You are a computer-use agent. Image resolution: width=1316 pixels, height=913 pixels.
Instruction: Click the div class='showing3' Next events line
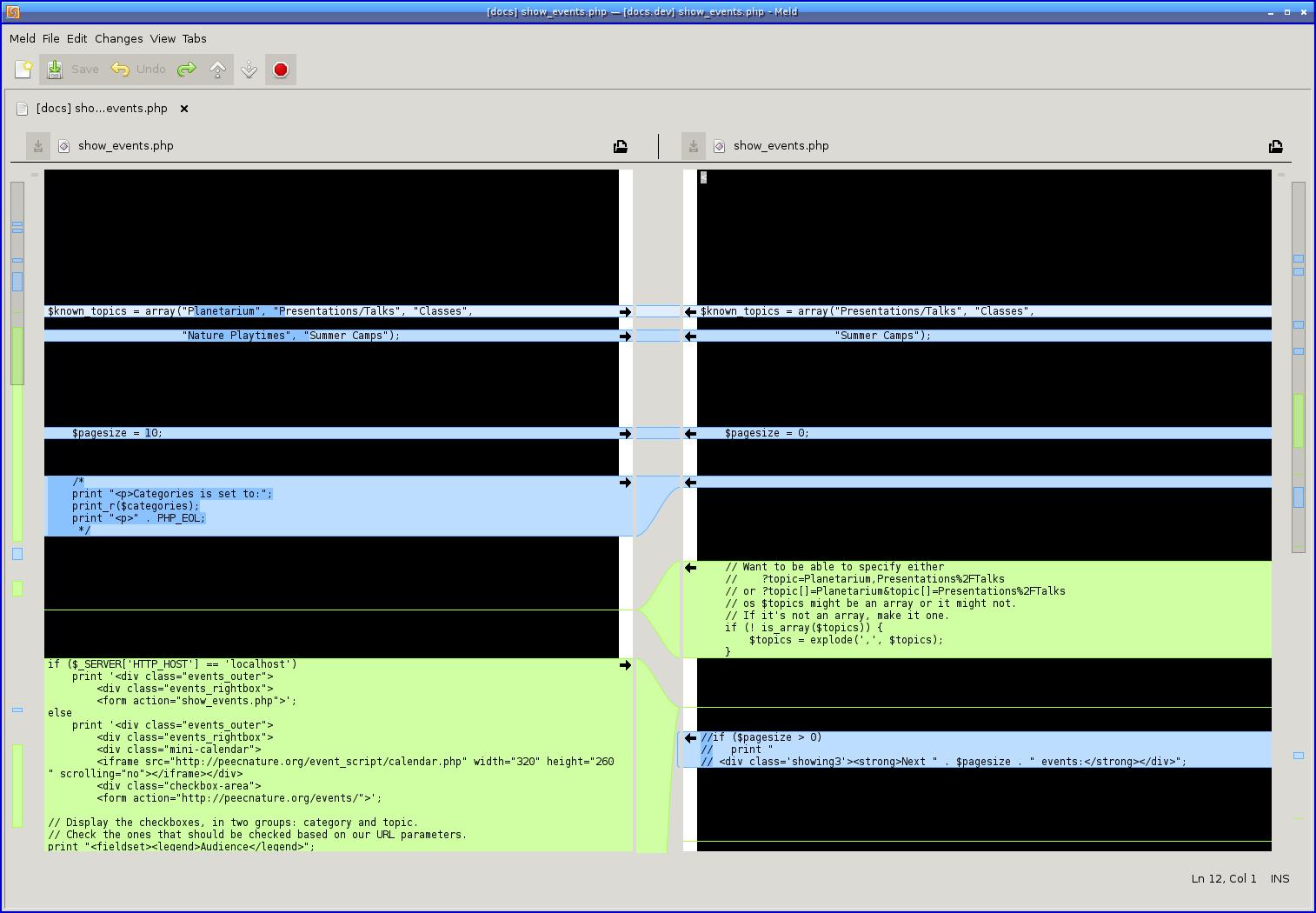(944, 762)
